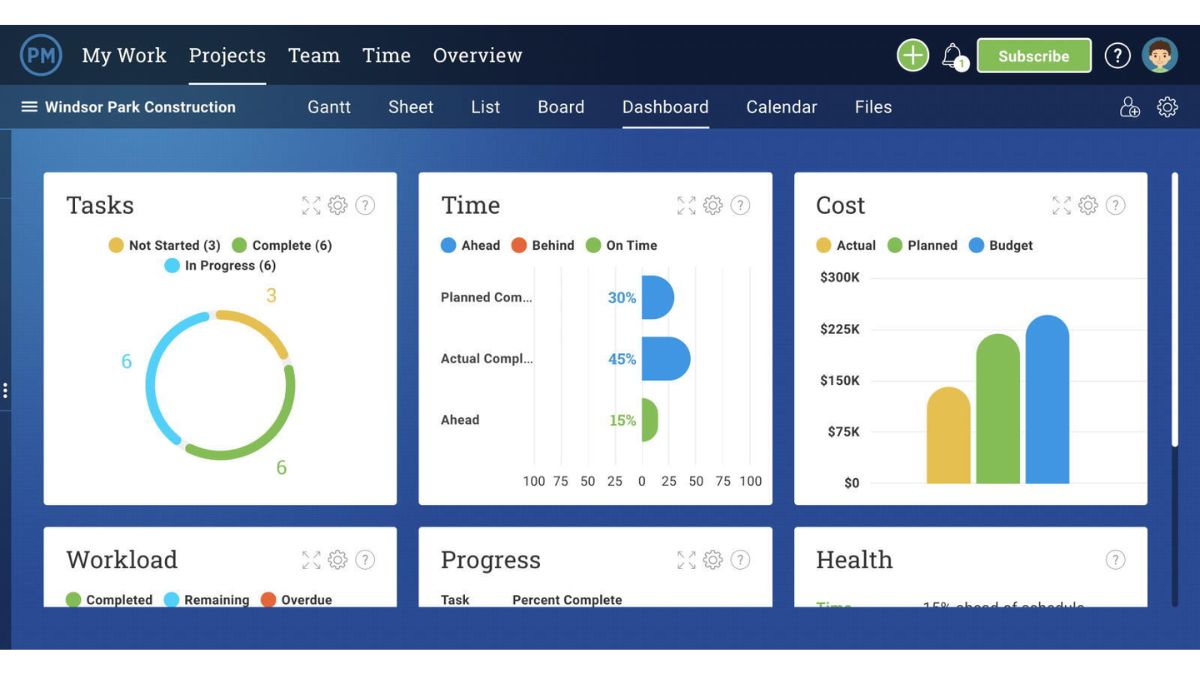
Task: Click the green plus add button
Action: 912,55
